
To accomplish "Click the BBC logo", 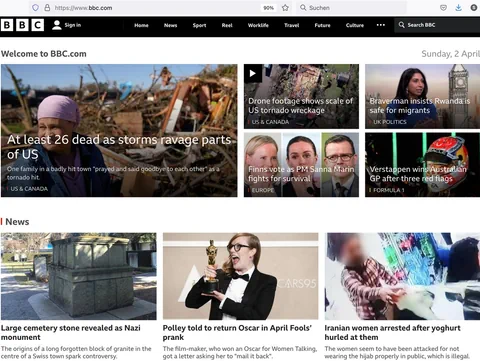I will (22, 25).
